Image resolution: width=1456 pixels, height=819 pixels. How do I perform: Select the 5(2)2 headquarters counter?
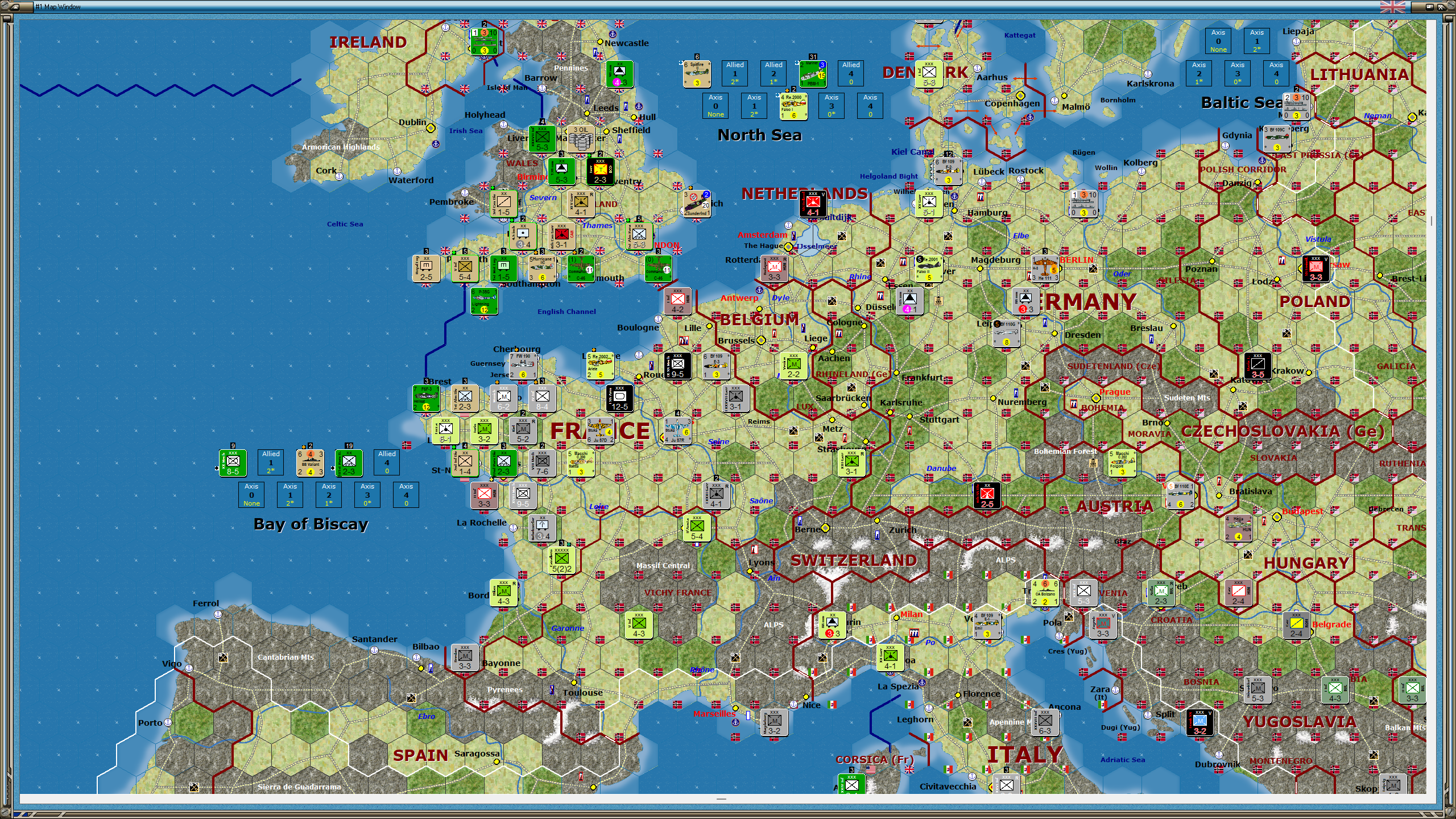tap(561, 560)
